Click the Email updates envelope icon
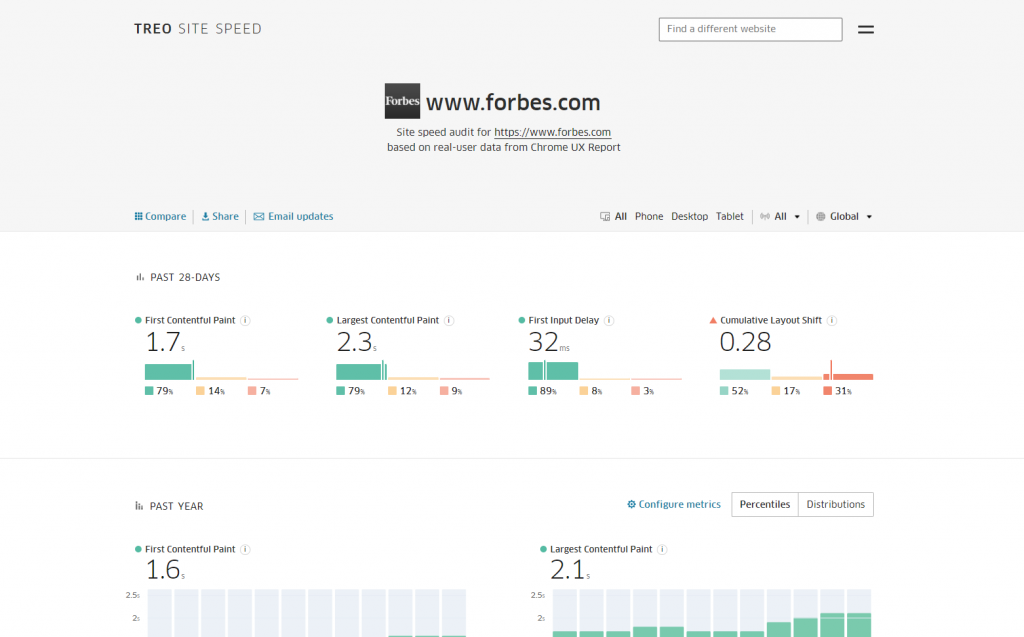The height and width of the screenshot is (637, 1024). [x=259, y=216]
